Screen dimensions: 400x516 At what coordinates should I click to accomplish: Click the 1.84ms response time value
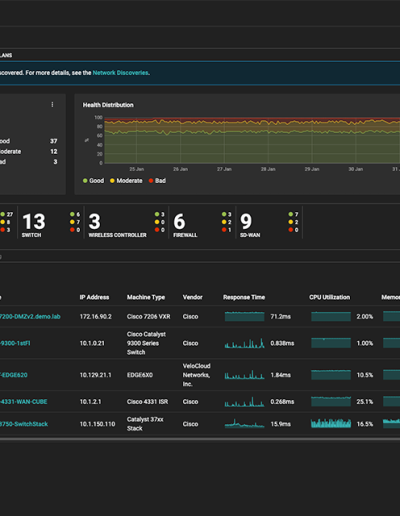281,375
